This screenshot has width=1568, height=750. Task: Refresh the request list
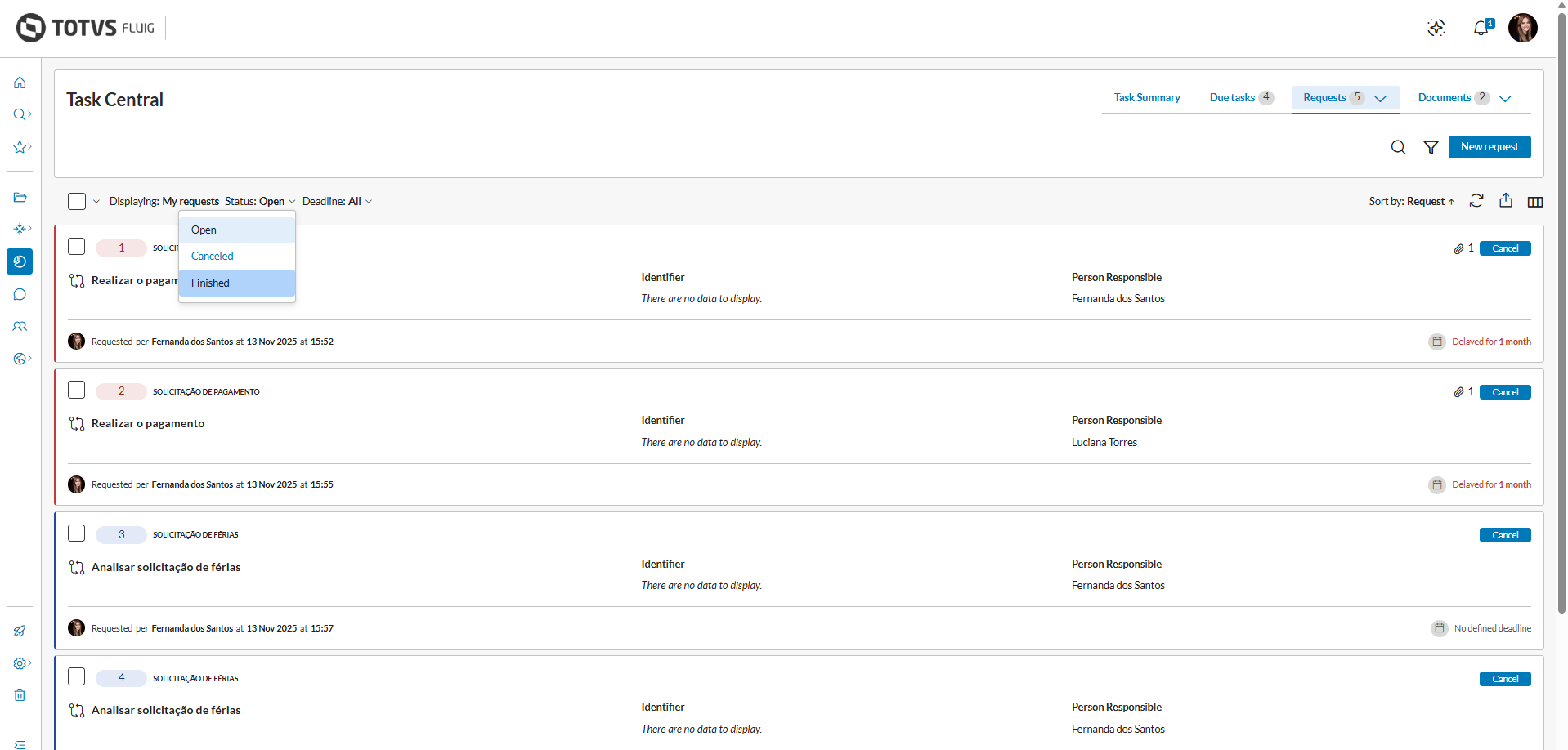click(x=1476, y=201)
